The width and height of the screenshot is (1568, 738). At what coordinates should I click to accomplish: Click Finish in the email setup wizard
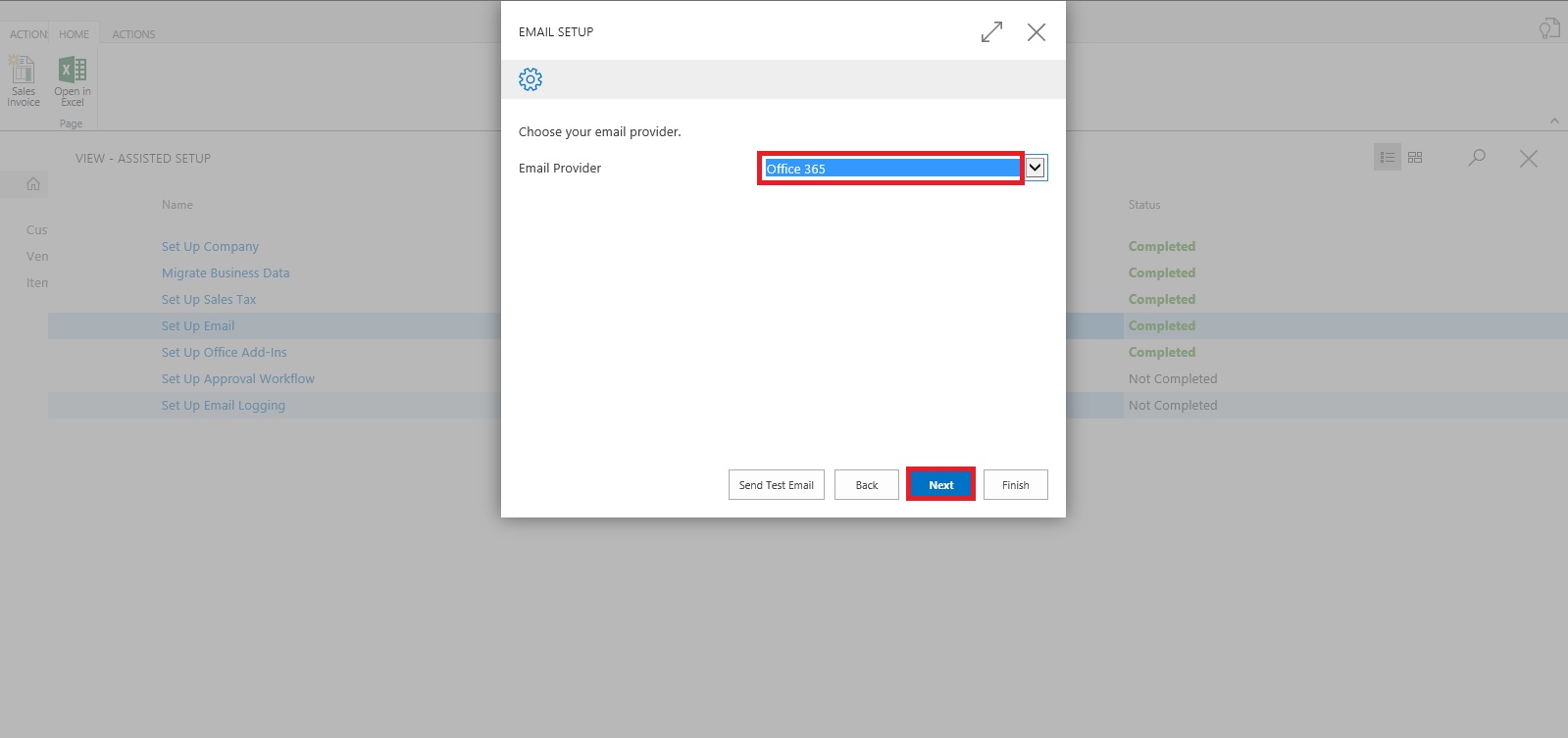pyautogui.click(x=1015, y=485)
